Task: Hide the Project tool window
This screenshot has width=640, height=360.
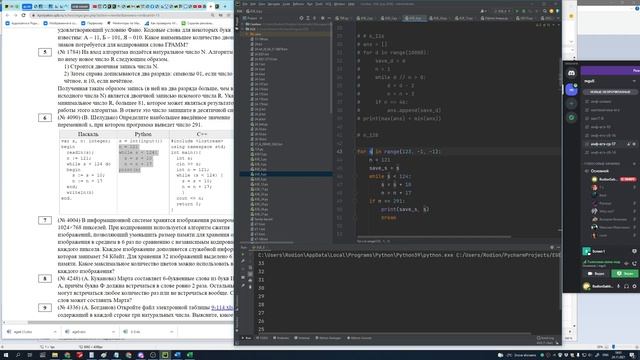Action: (x=329, y=18)
